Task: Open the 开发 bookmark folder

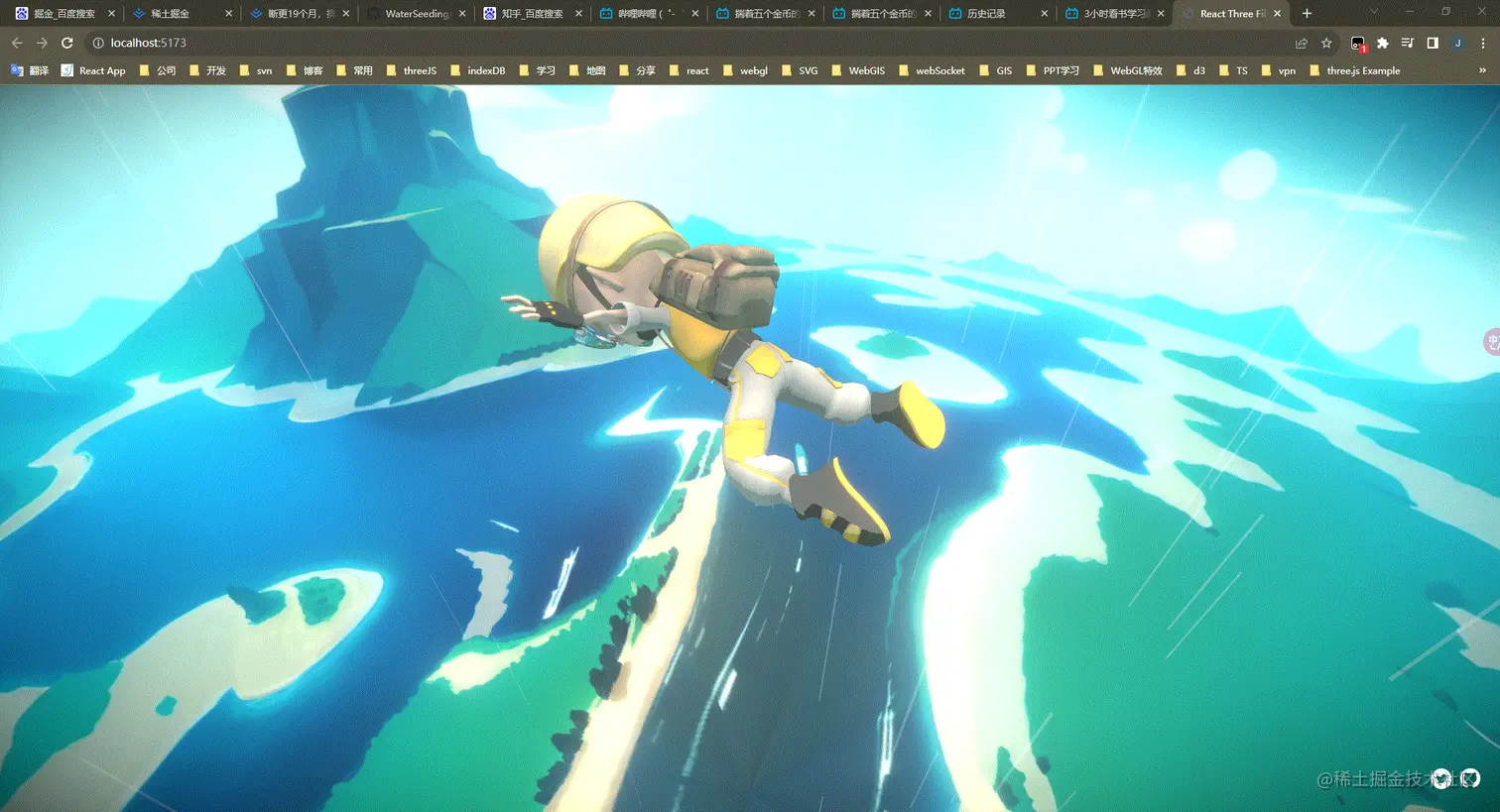Action: point(207,70)
